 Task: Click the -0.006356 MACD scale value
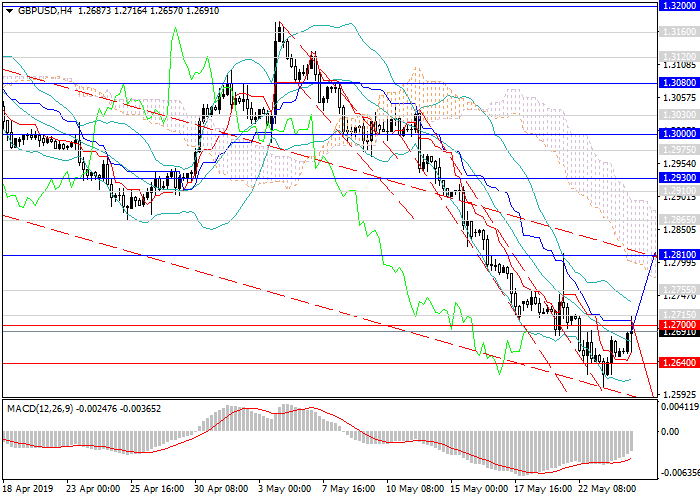pyautogui.click(x=679, y=473)
